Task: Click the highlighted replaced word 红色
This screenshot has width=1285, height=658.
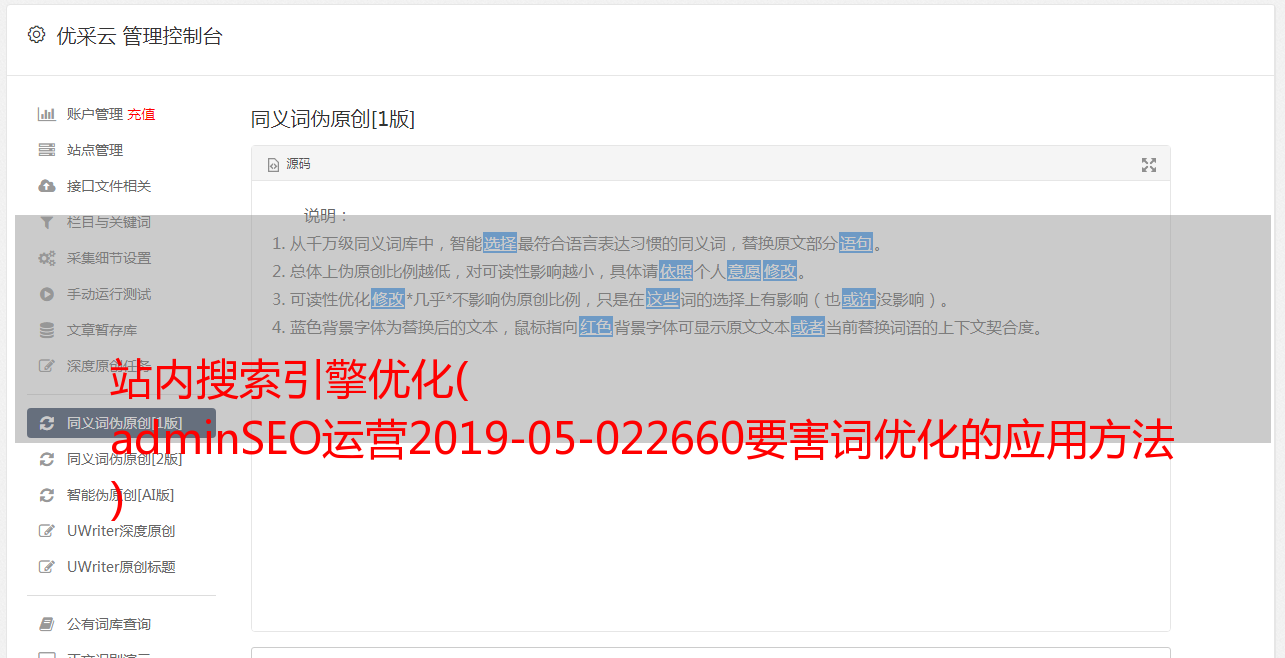Action: [x=596, y=327]
